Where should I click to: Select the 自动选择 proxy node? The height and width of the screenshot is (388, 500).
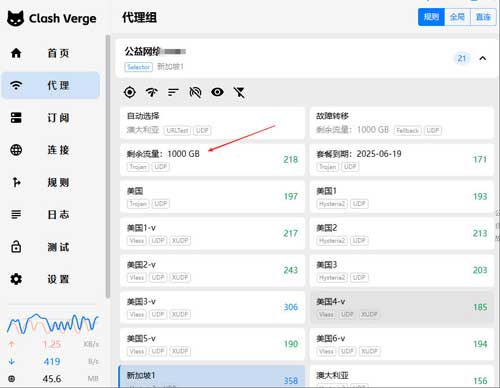(212, 123)
